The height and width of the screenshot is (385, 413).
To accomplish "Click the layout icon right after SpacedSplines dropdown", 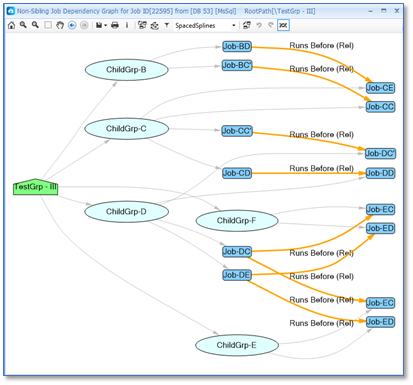I will click(x=247, y=25).
